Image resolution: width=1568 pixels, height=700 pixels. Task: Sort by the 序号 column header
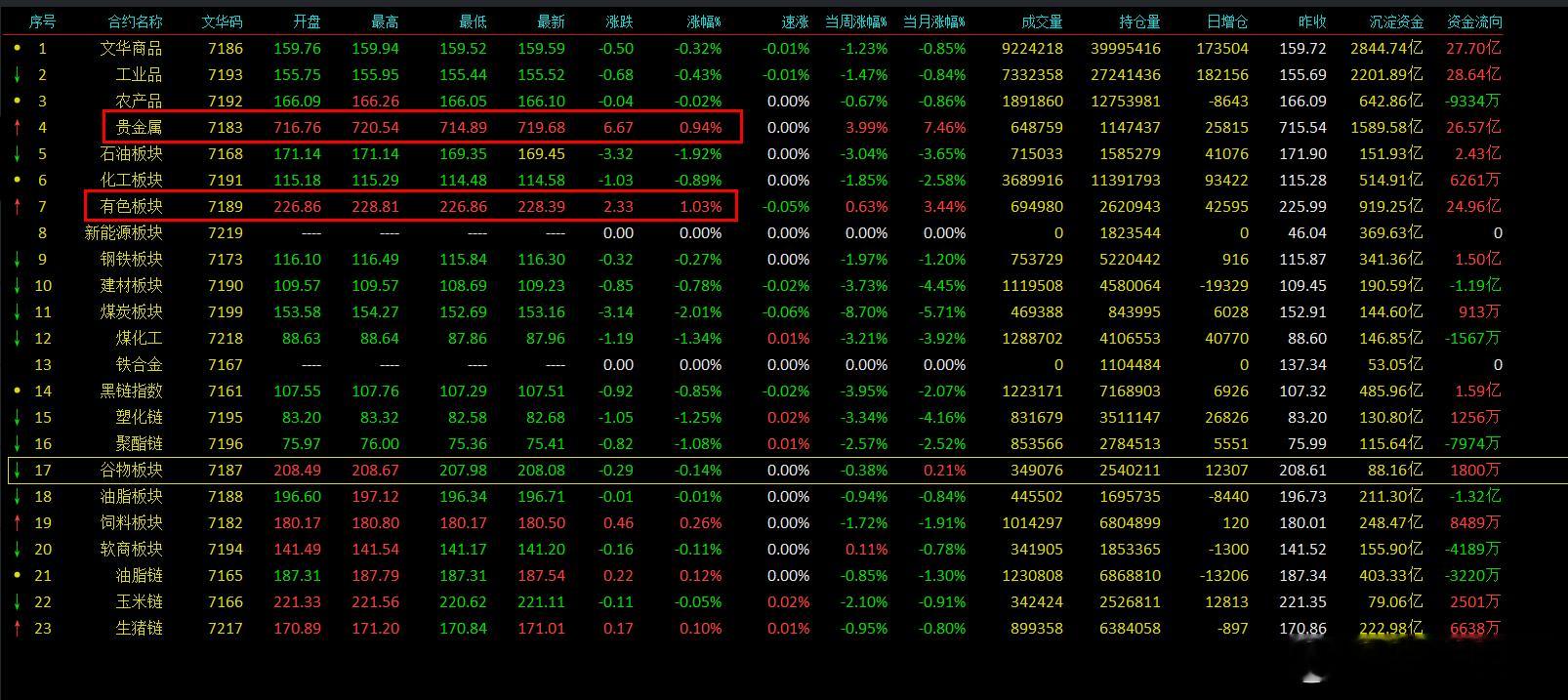(x=42, y=21)
